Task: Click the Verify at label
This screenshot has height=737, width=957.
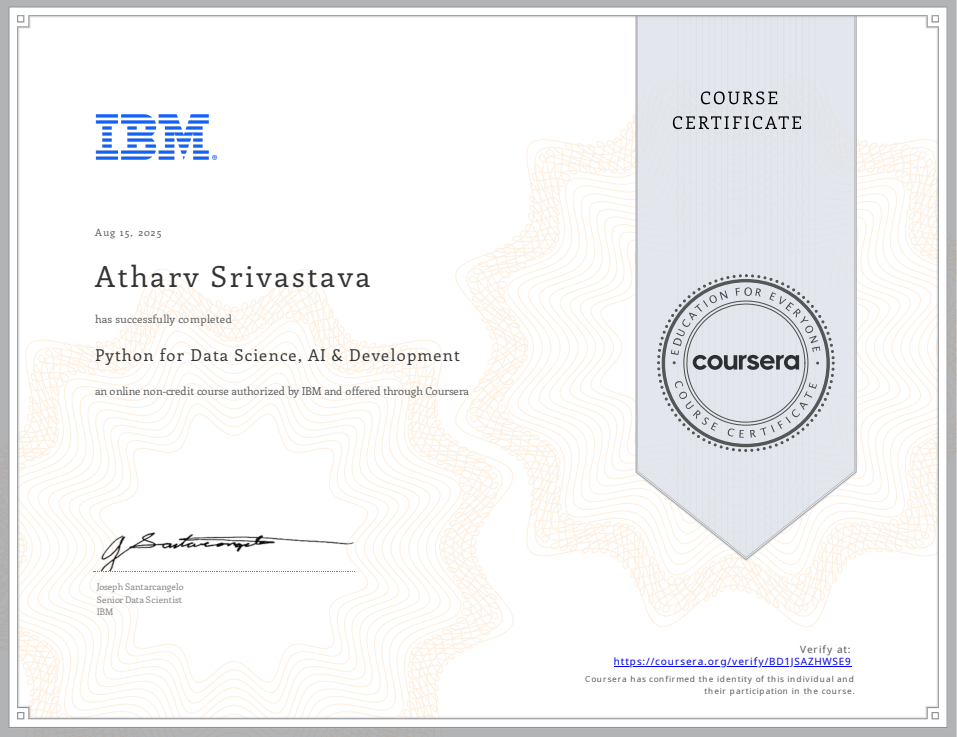Action: [x=826, y=647]
